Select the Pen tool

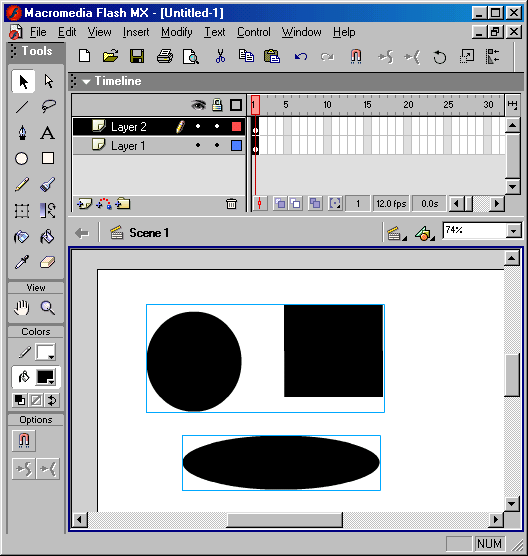(x=22, y=133)
